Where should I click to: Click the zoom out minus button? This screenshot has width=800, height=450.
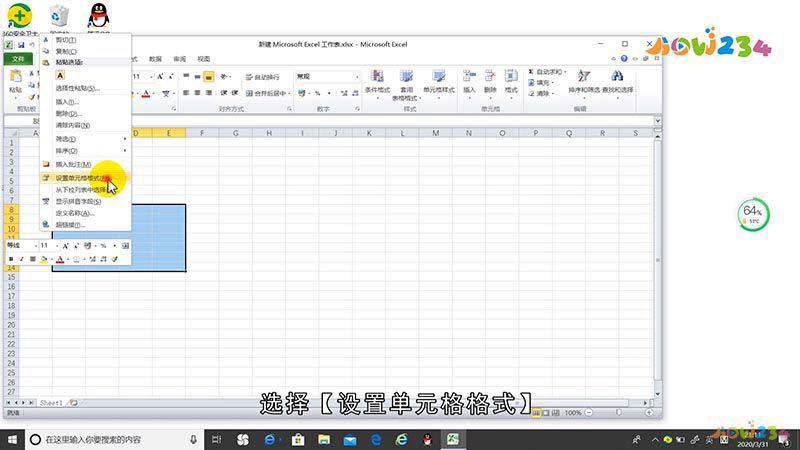[589, 412]
